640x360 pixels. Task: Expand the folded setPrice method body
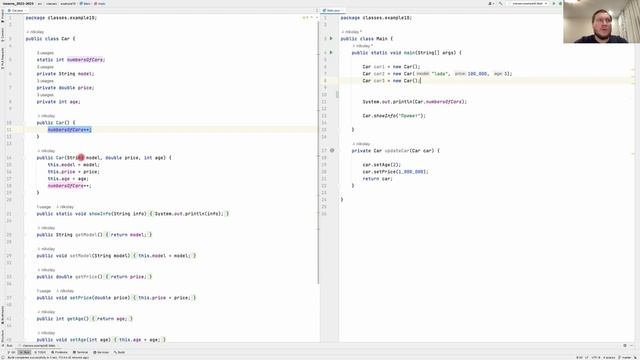pyautogui.click(x=164, y=298)
